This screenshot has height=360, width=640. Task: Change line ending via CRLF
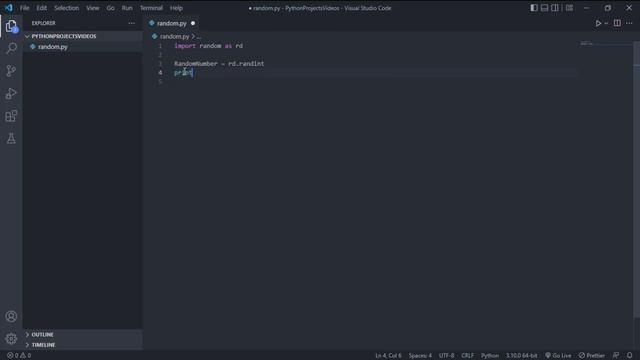[x=468, y=356]
